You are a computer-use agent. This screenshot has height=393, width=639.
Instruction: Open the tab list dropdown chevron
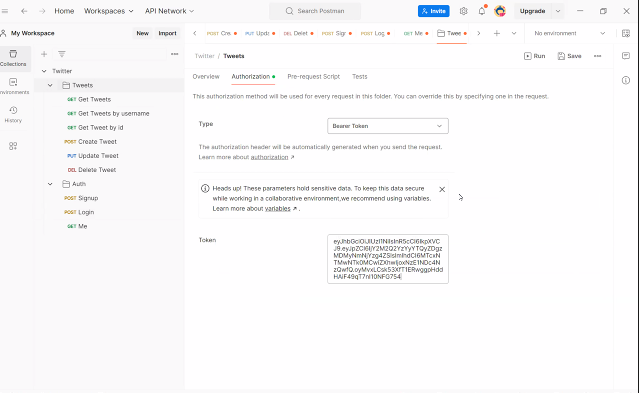(x=514, y=33)
